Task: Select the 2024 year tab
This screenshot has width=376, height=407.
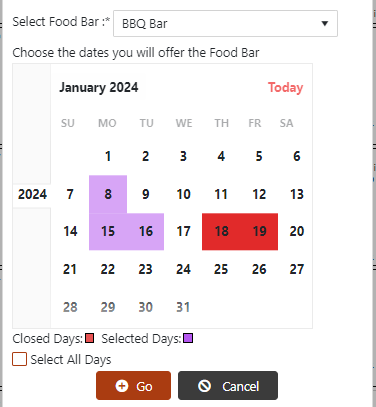Action: [x=32, y=194]
